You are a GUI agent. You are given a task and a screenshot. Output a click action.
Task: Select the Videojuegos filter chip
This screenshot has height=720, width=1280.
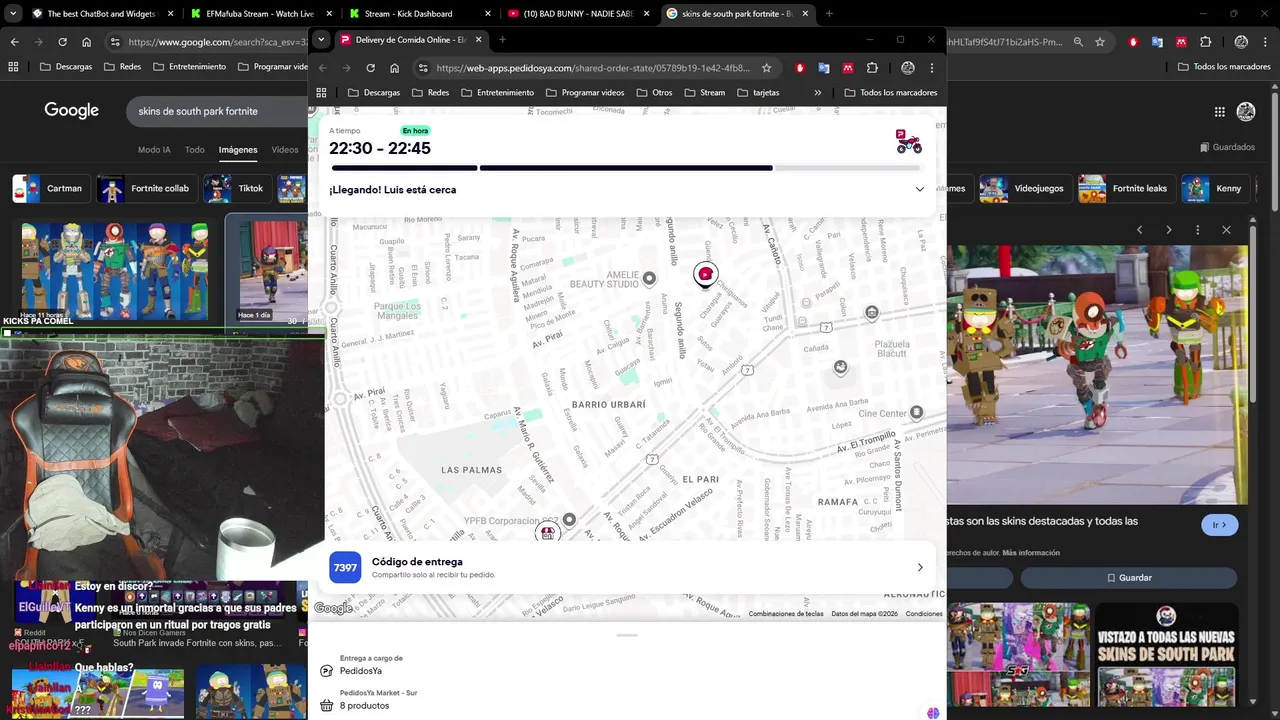pos(1025,189)
